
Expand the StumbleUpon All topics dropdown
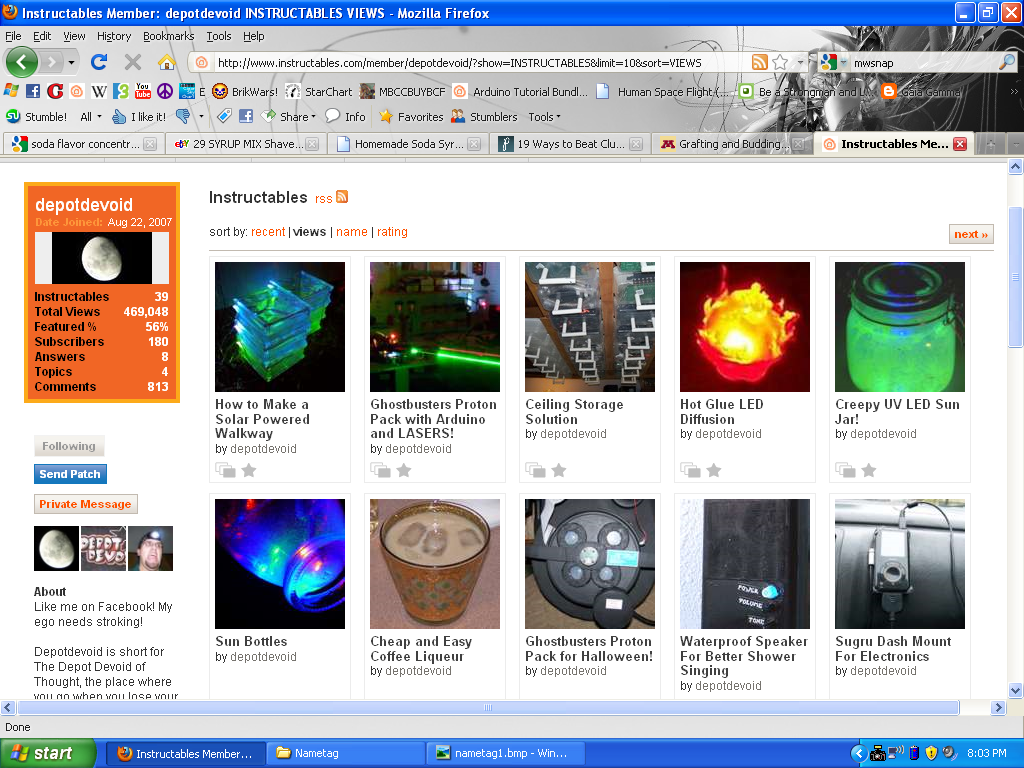[x=91, y=117]
